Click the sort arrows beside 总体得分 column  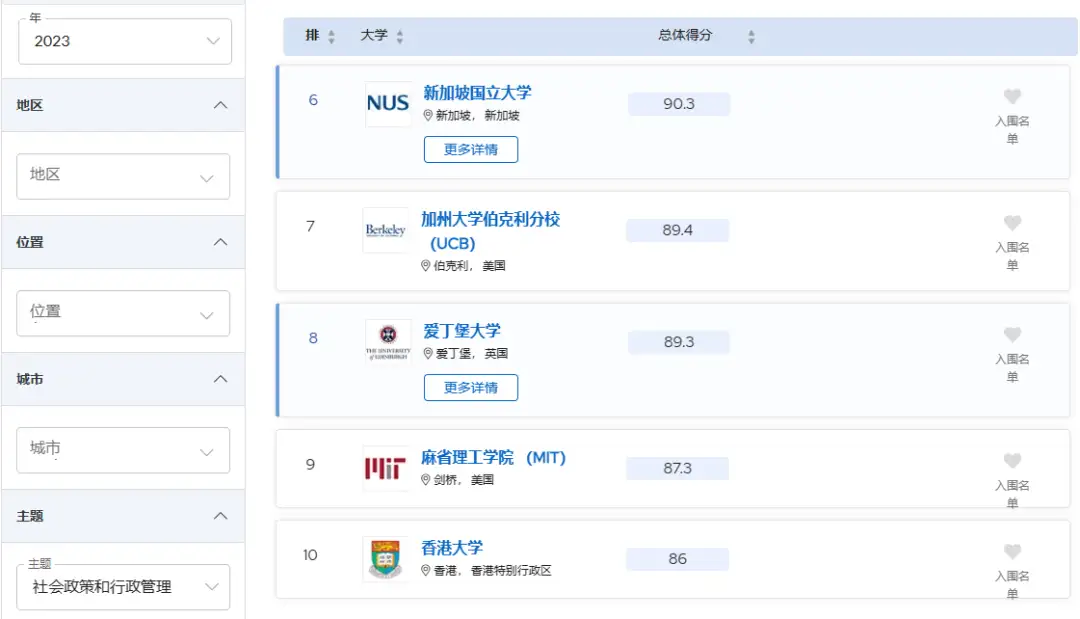[x=751, y=37]
